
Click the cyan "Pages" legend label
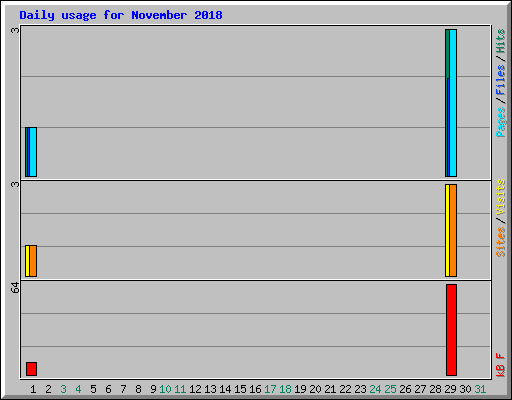(500, 122)
